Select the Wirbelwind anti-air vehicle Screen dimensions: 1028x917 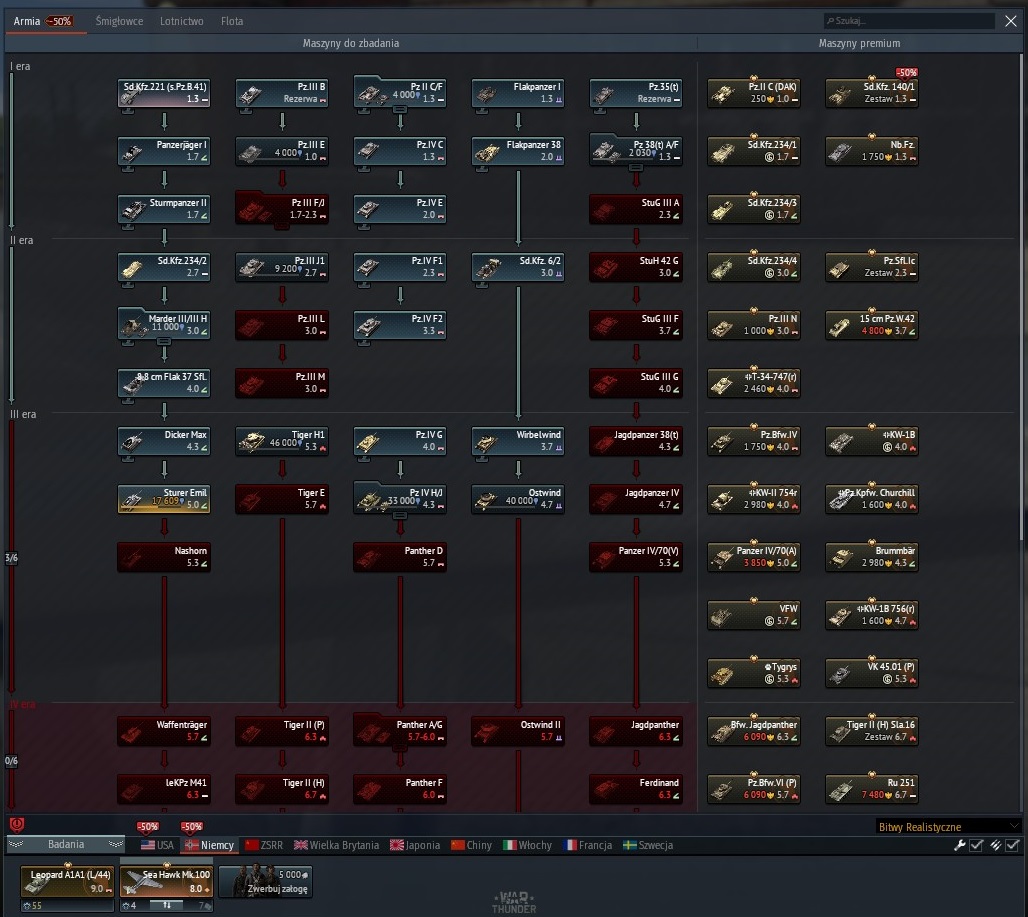pos(518,441)
